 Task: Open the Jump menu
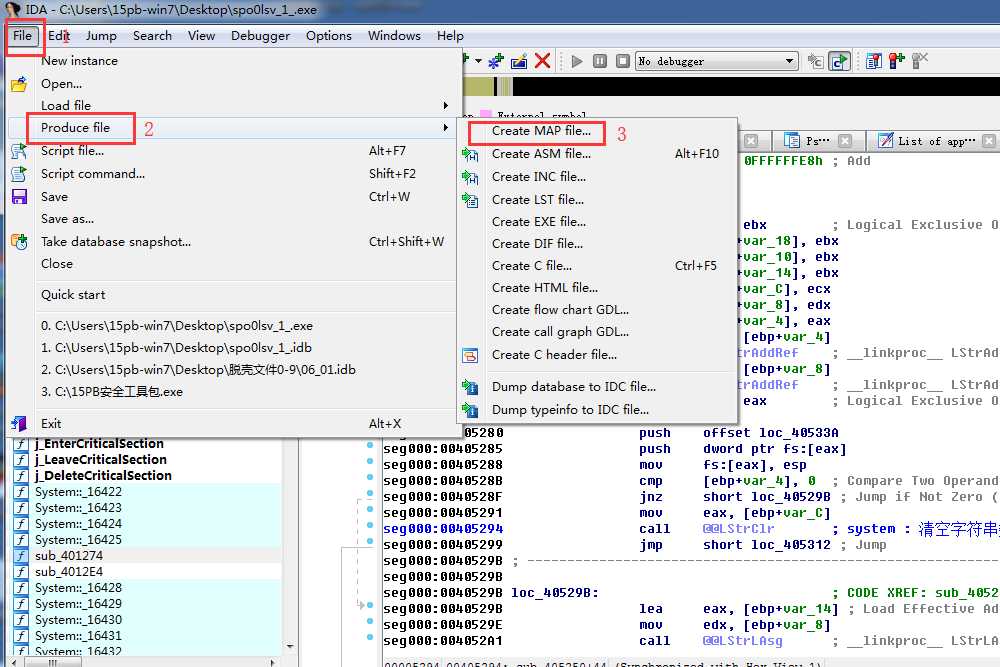pyautogui.click(x=101, y=36)
